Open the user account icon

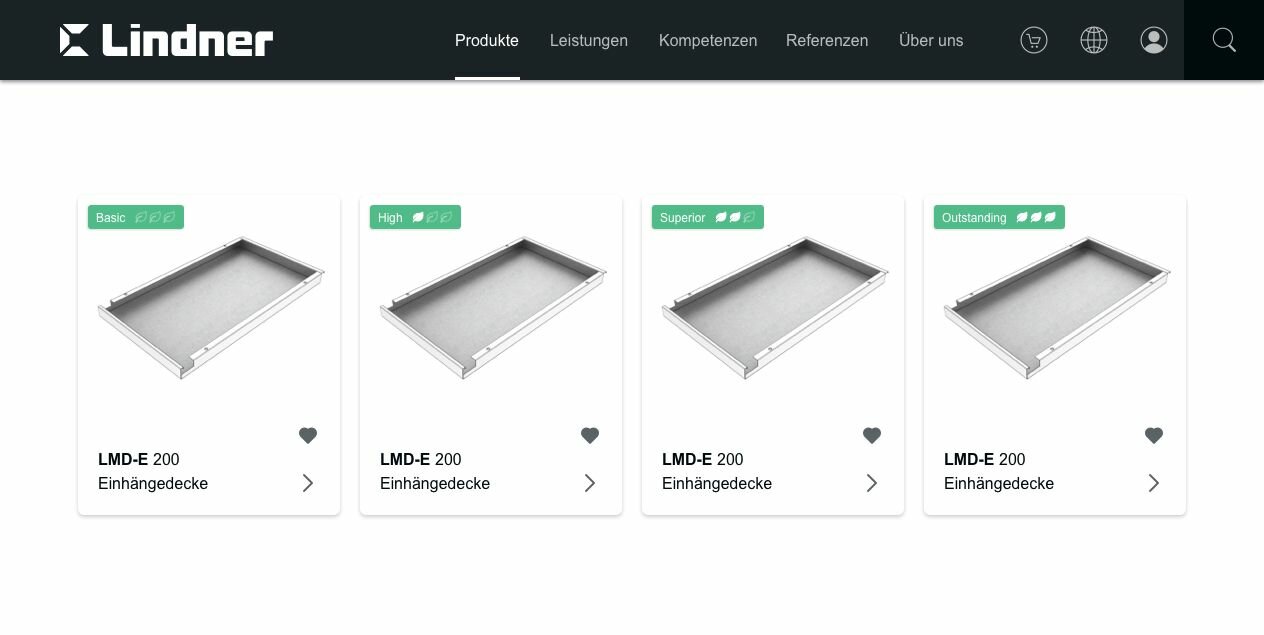tap(1154, 40)
